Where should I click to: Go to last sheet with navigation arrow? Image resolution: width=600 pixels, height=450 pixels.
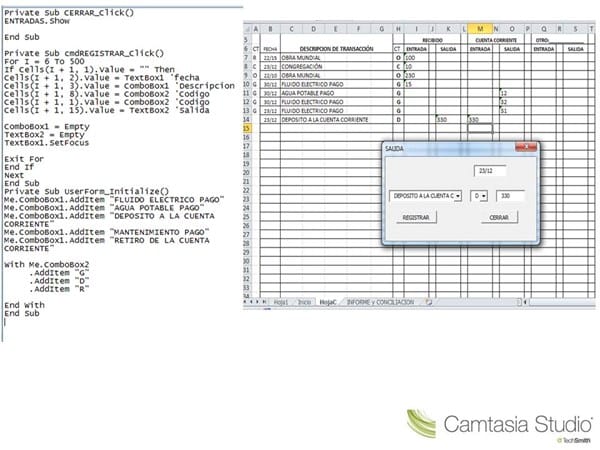click(264, 302)
